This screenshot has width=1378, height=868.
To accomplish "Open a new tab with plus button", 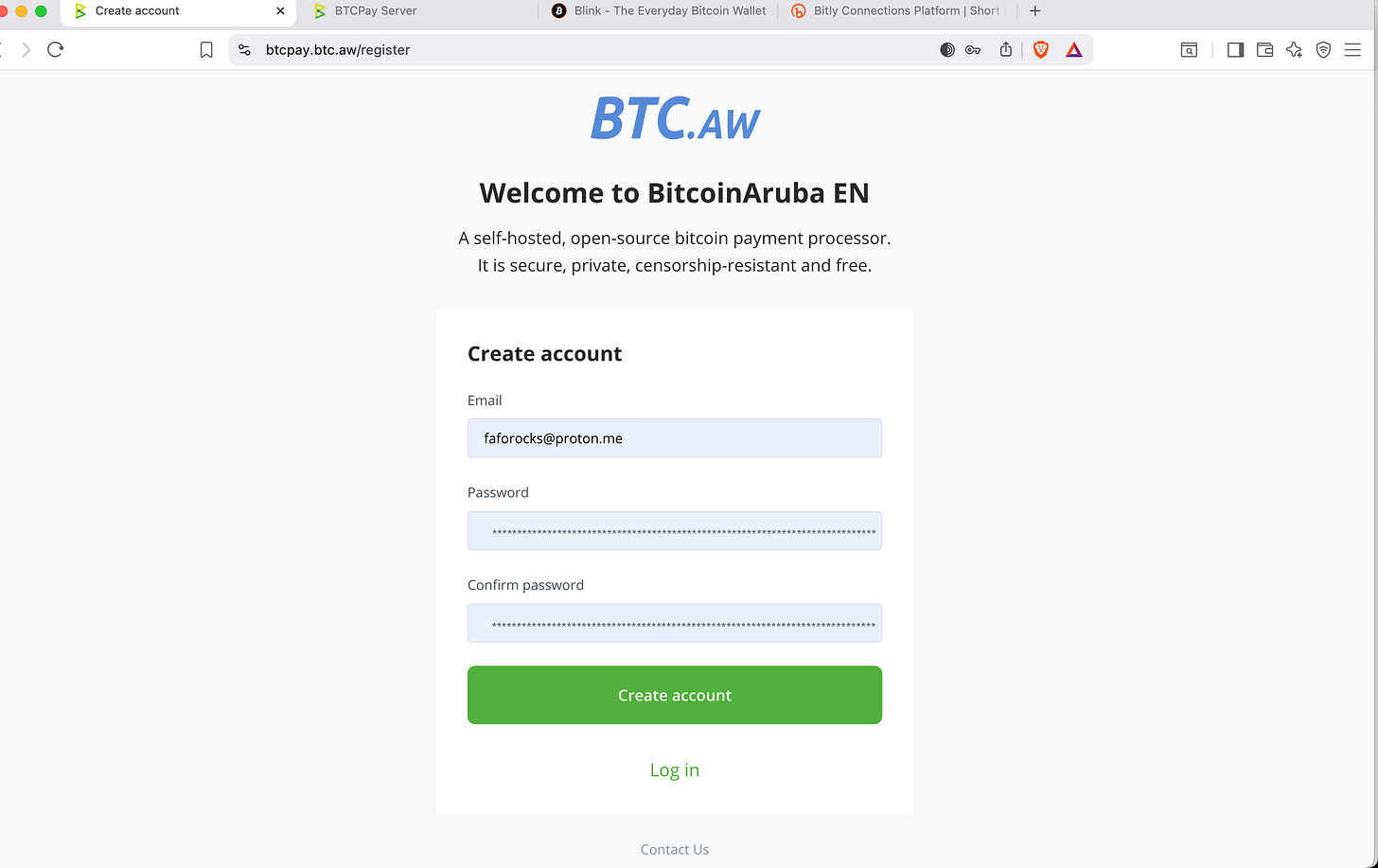I will tap(1035, 11).
